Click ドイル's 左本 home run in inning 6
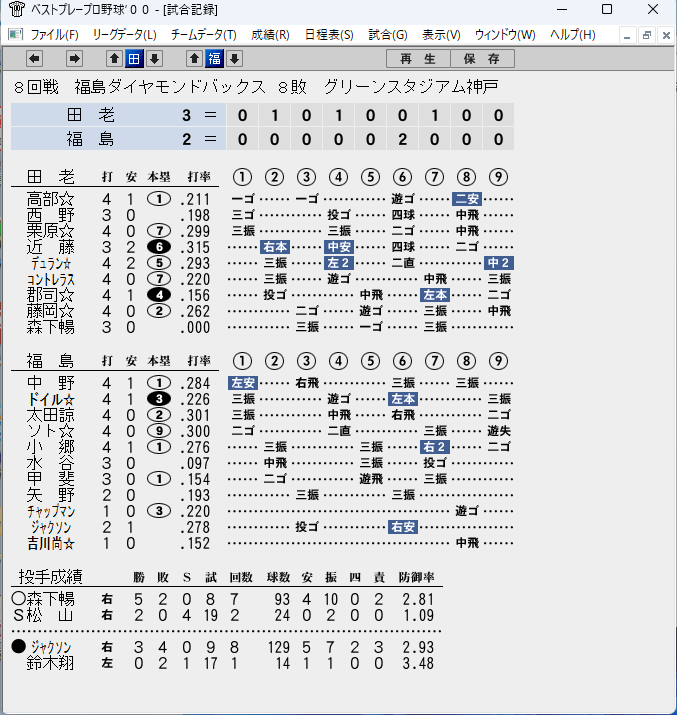 tap(403, 399)
